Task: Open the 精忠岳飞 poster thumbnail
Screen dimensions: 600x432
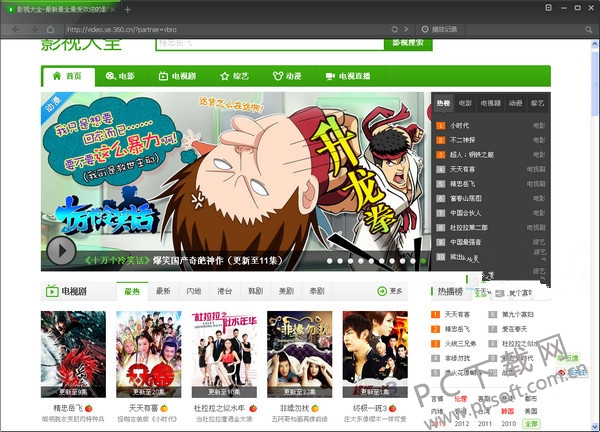Action: click(x=73, y=354)
